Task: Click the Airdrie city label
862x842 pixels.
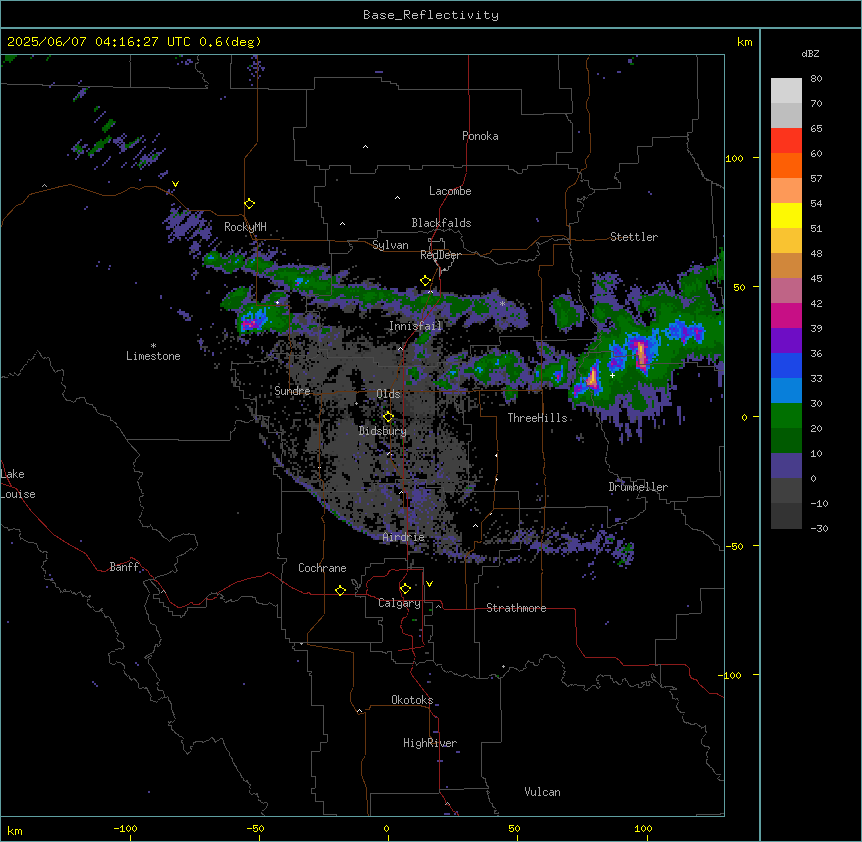Action: (x=404, y=537)
